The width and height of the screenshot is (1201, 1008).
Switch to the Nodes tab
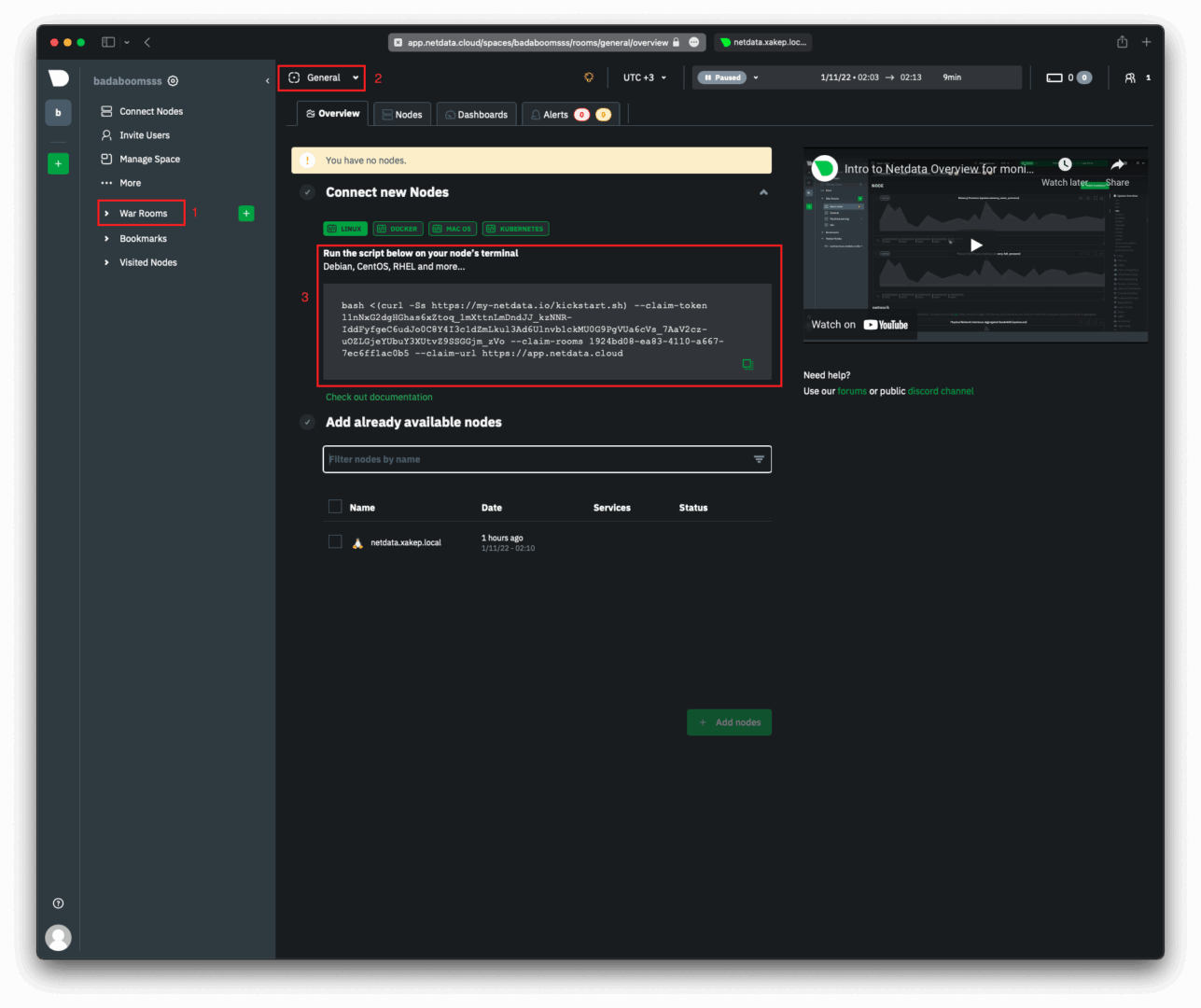[x=402, y=115]
